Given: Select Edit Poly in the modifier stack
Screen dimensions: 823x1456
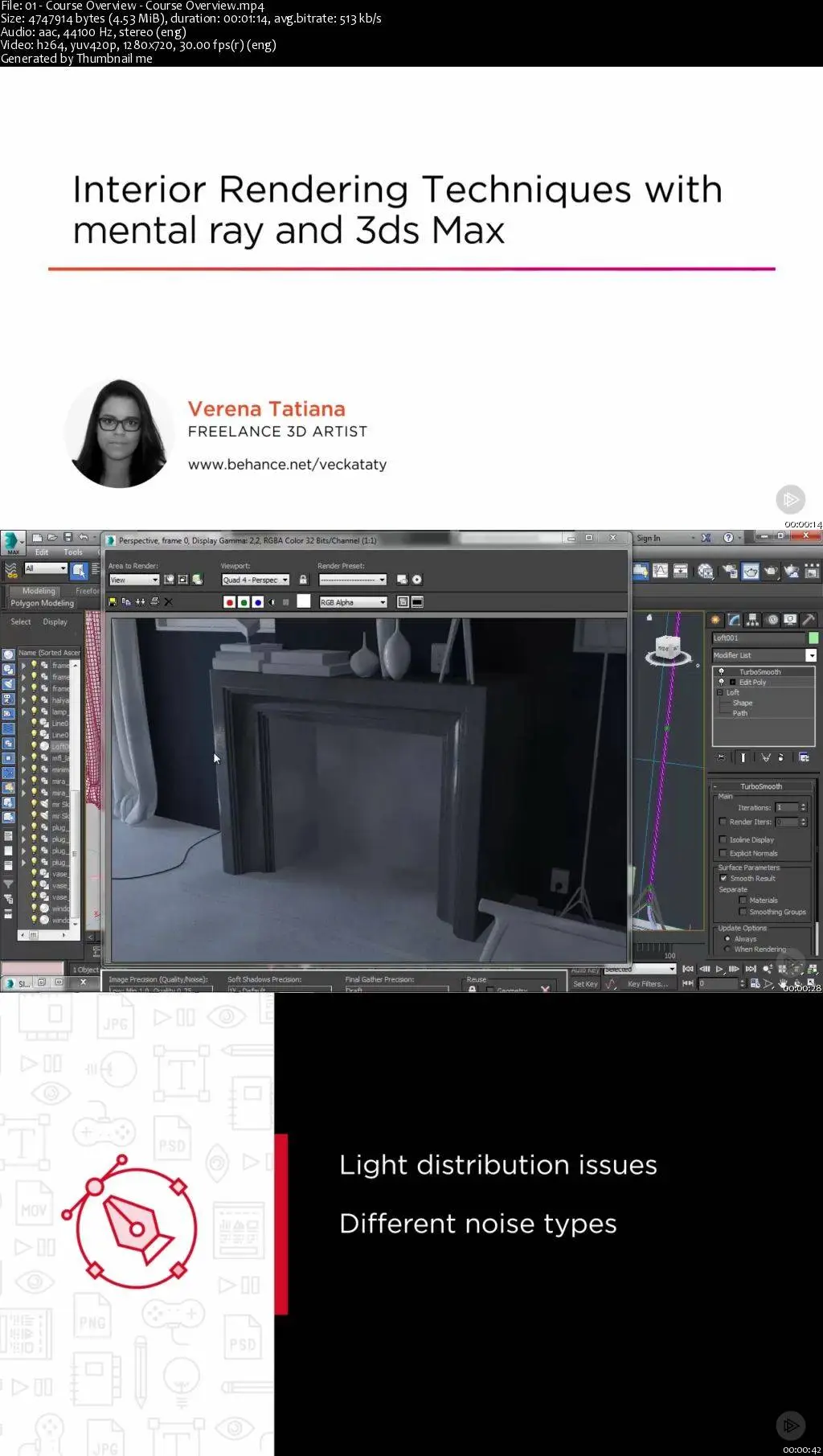Looking at the screenshot, I should tap(753, 682).
